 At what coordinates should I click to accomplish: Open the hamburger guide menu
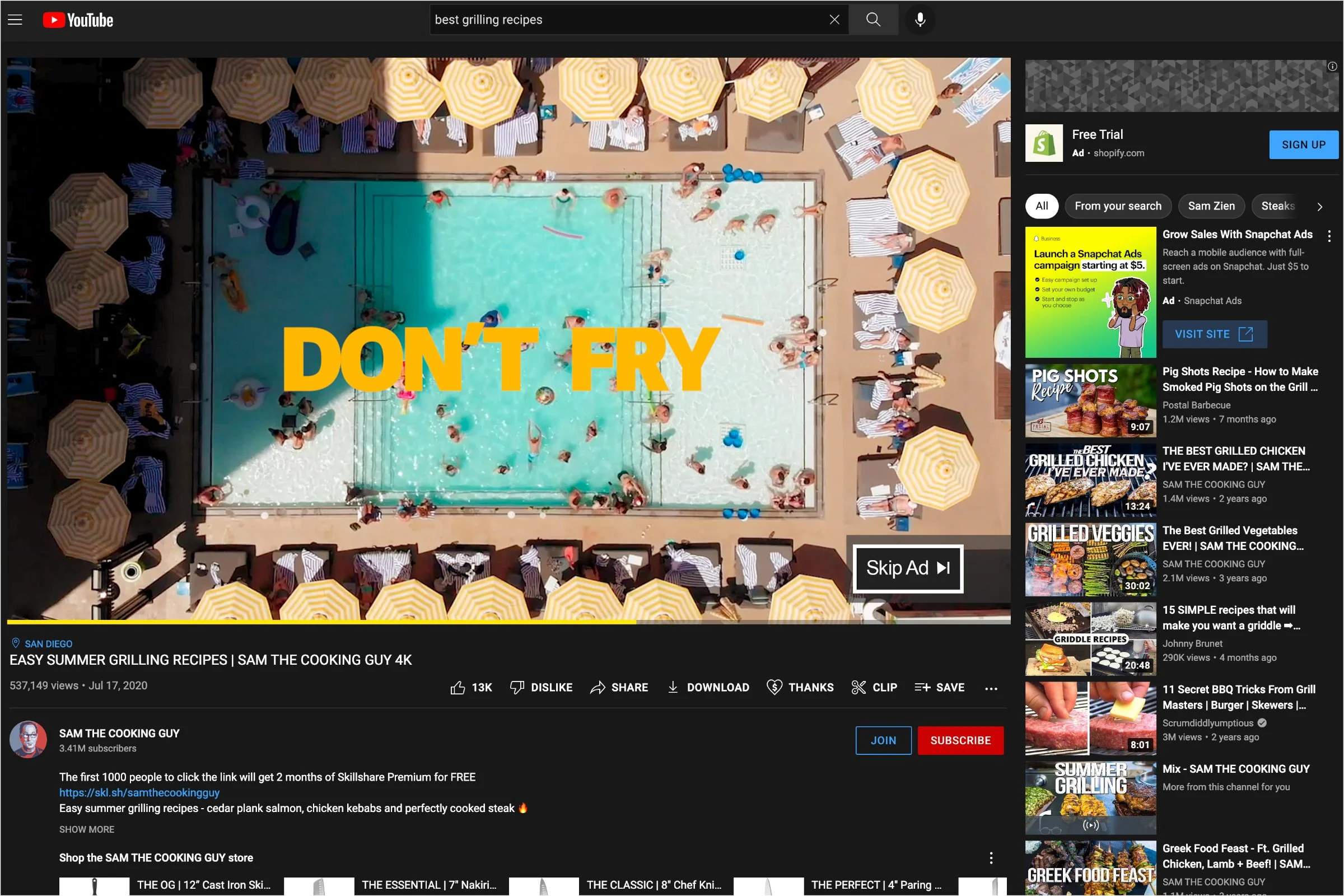(16, 20)
